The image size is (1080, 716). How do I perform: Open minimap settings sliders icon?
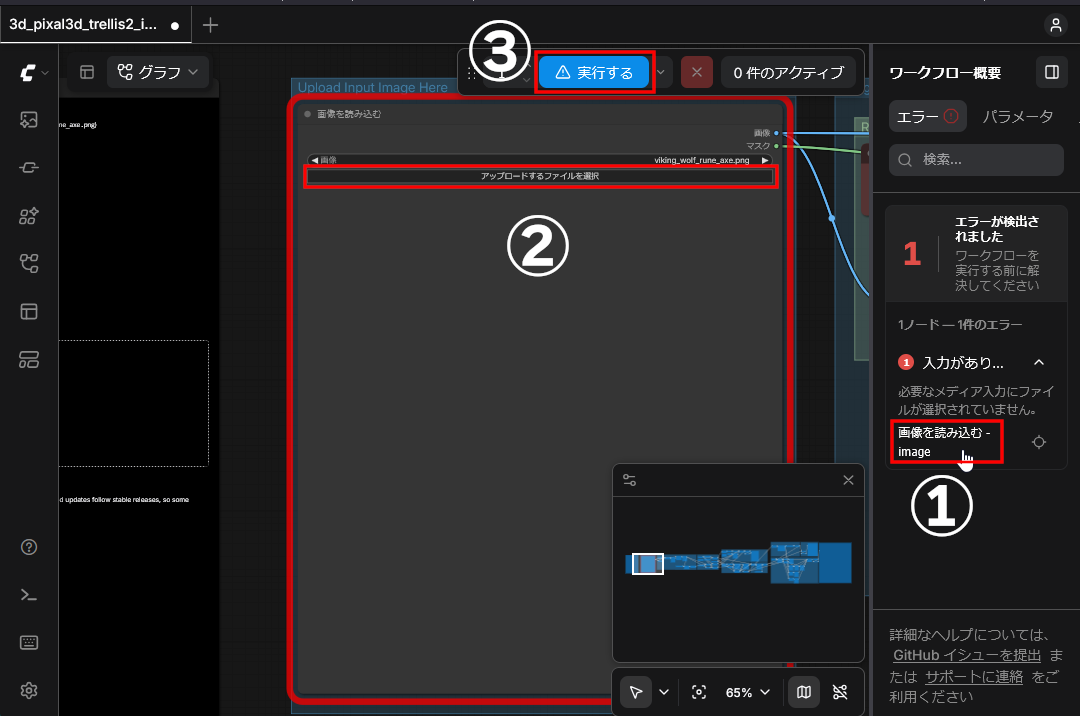pyautogui.click(x=630, y=480)
